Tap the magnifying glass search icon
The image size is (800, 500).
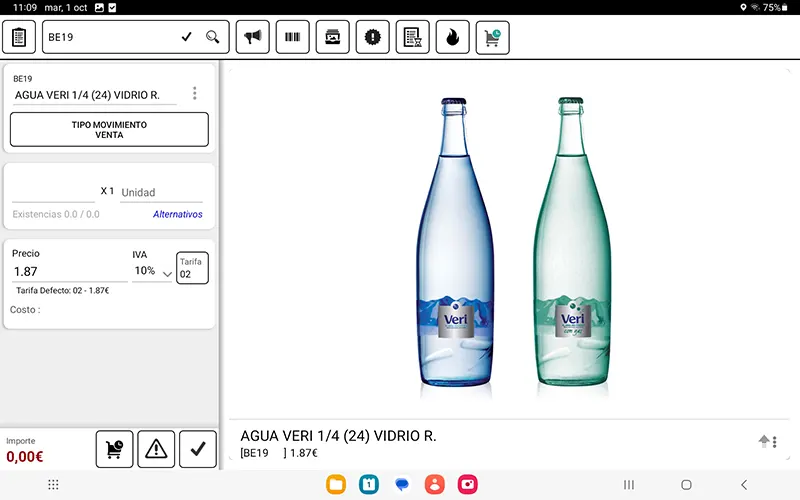click(x=212, y=37)
